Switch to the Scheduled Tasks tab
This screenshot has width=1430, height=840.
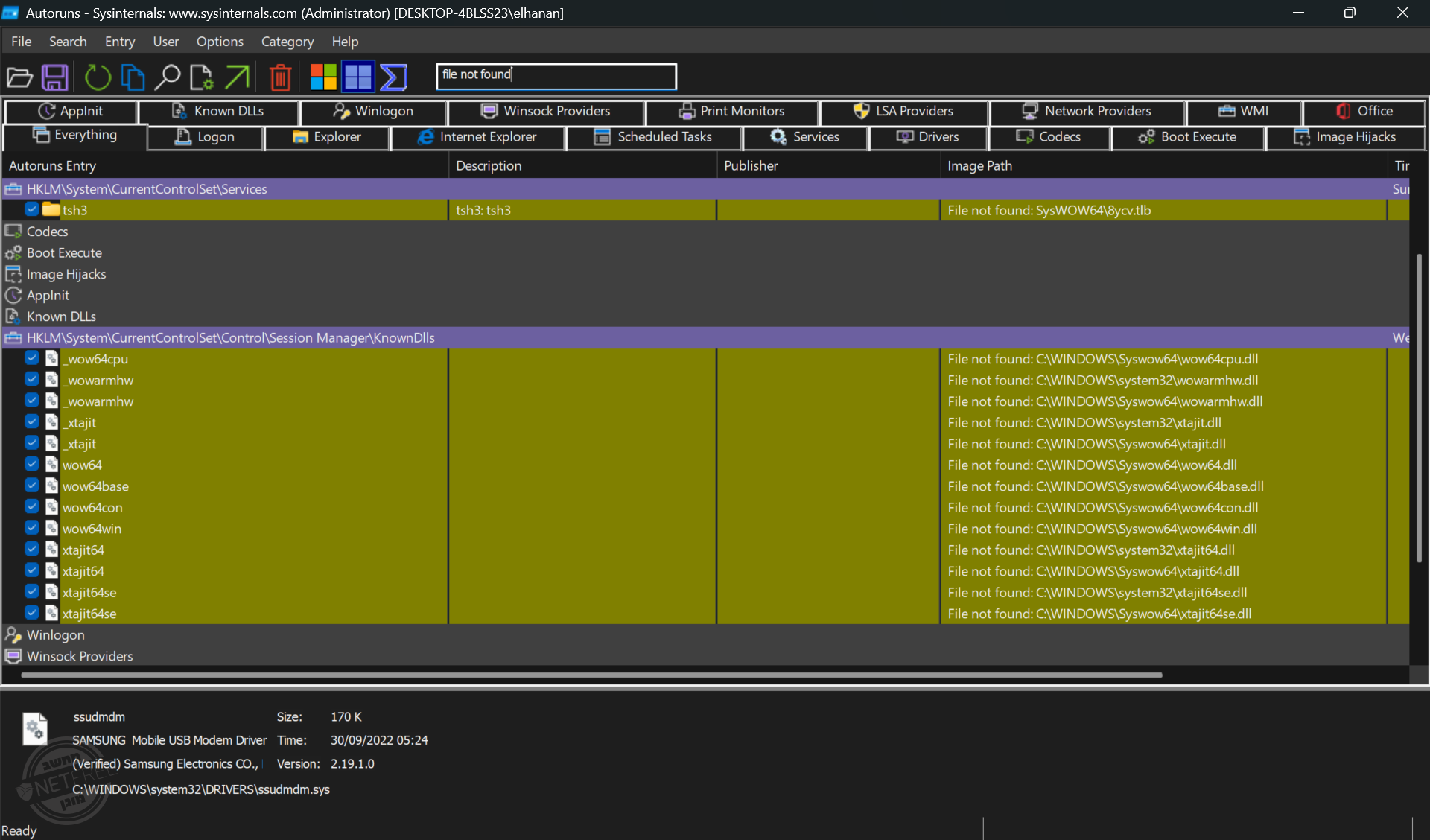(653, 137)
